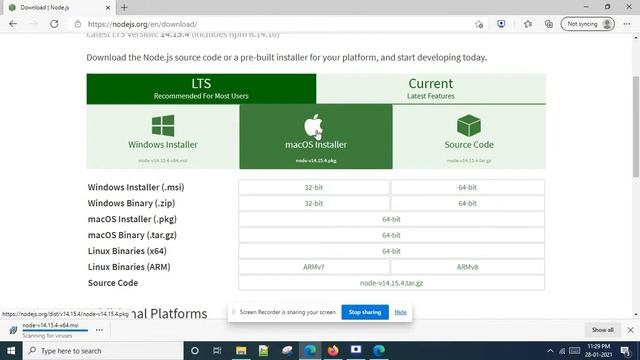Download Linux Binaries (x64) 64-bit

point(391,251)
